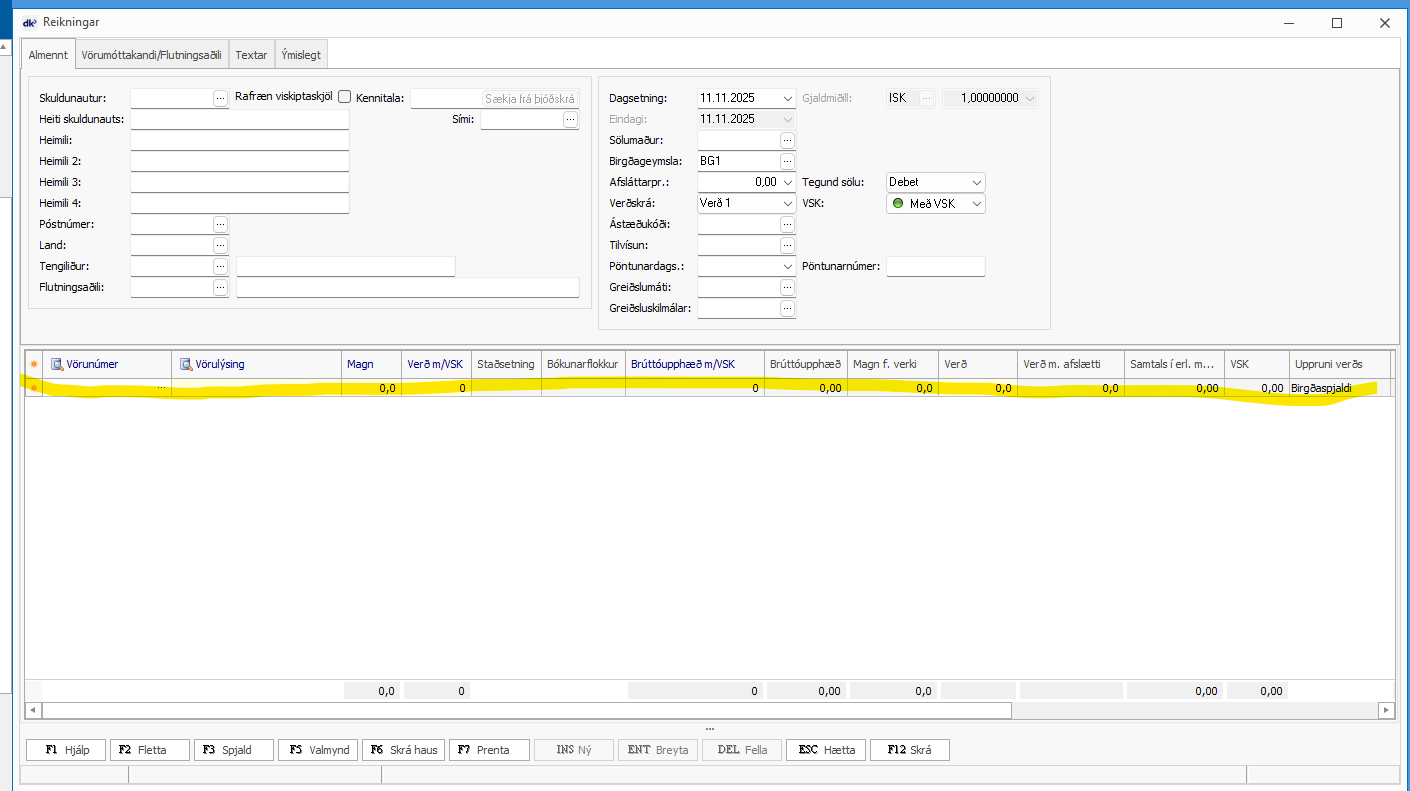Viewport: 1410px width, 791px height.
Task: Click the horizontal scrollbar right arrow
Action: 1386,710
